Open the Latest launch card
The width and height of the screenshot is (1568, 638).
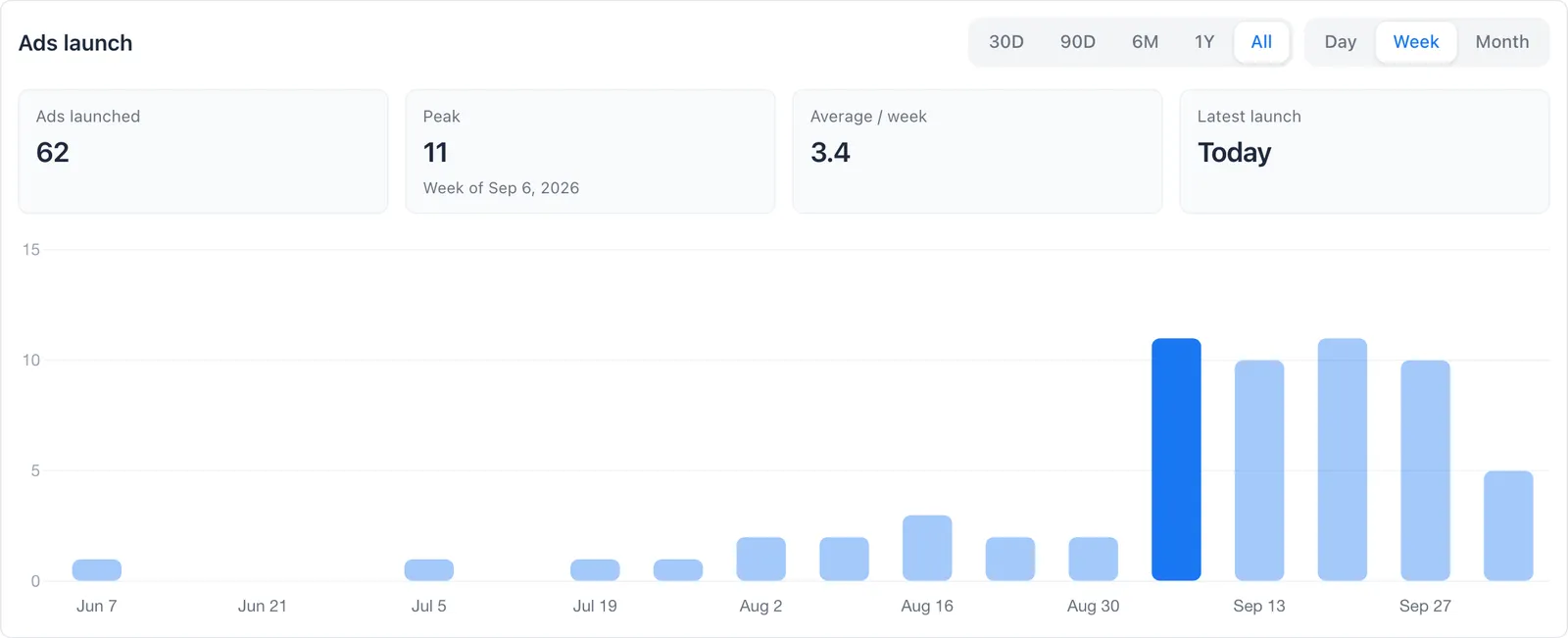pyautogui.click(x=1364, y=151)
